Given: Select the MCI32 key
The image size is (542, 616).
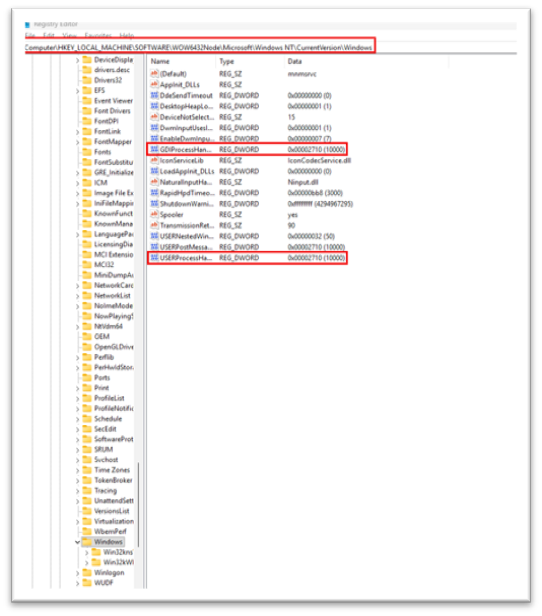Looking at the screenshot, I should [x=104, y=264].
